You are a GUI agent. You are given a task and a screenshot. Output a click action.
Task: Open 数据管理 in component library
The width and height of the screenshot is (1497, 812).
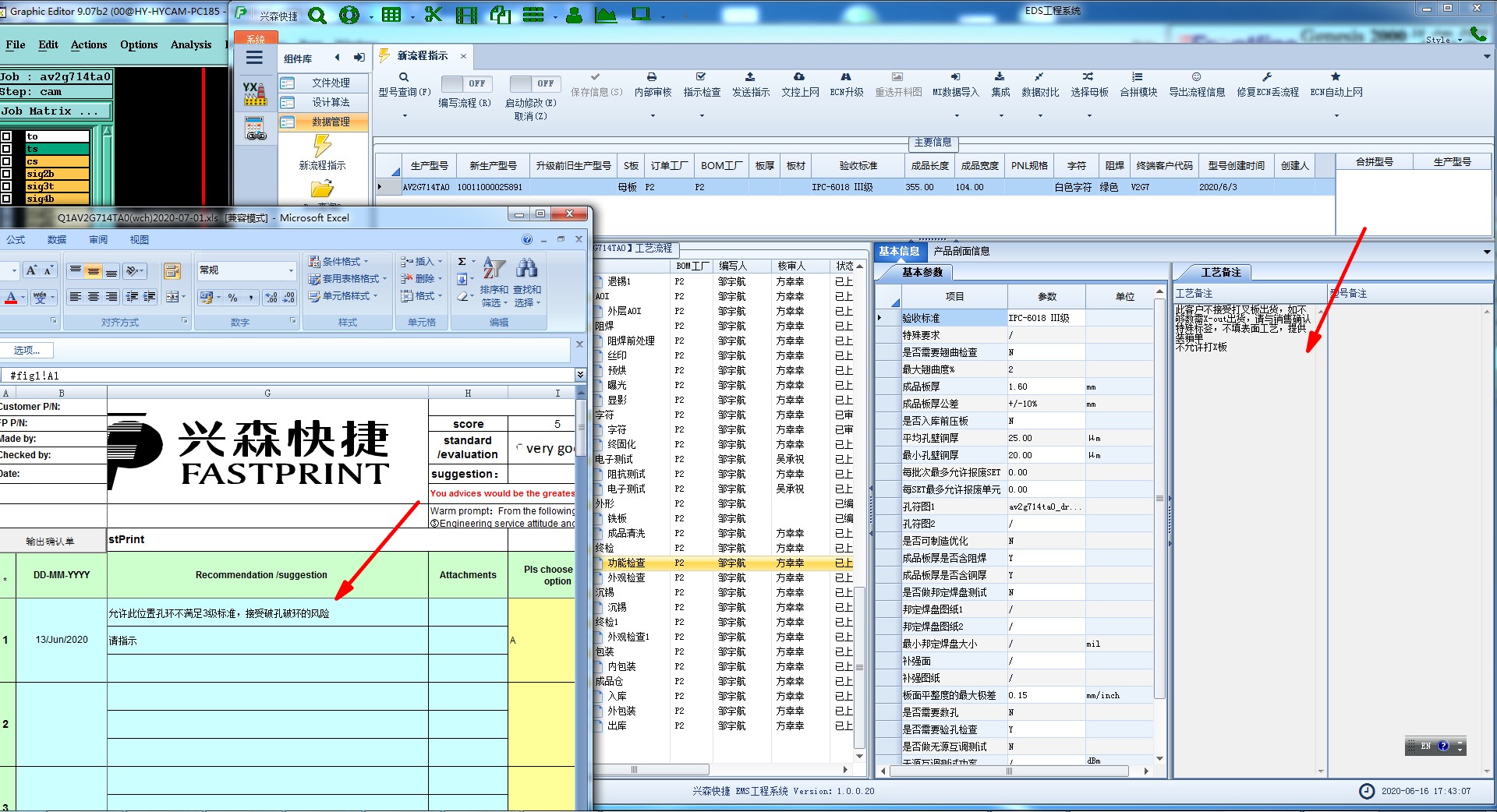323,122
